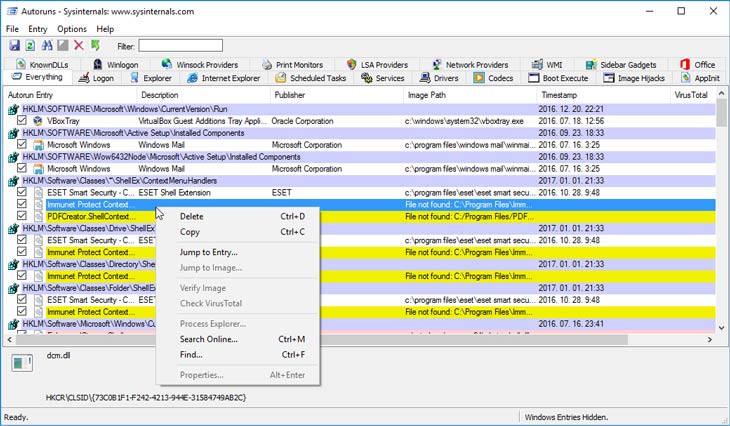Click the vertical scrollbar up arrow

(721, 93)
